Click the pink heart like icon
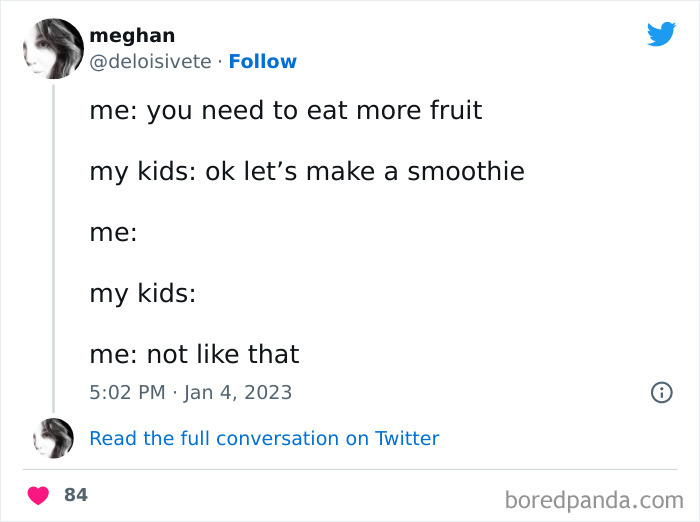 [x=39, y=495]
